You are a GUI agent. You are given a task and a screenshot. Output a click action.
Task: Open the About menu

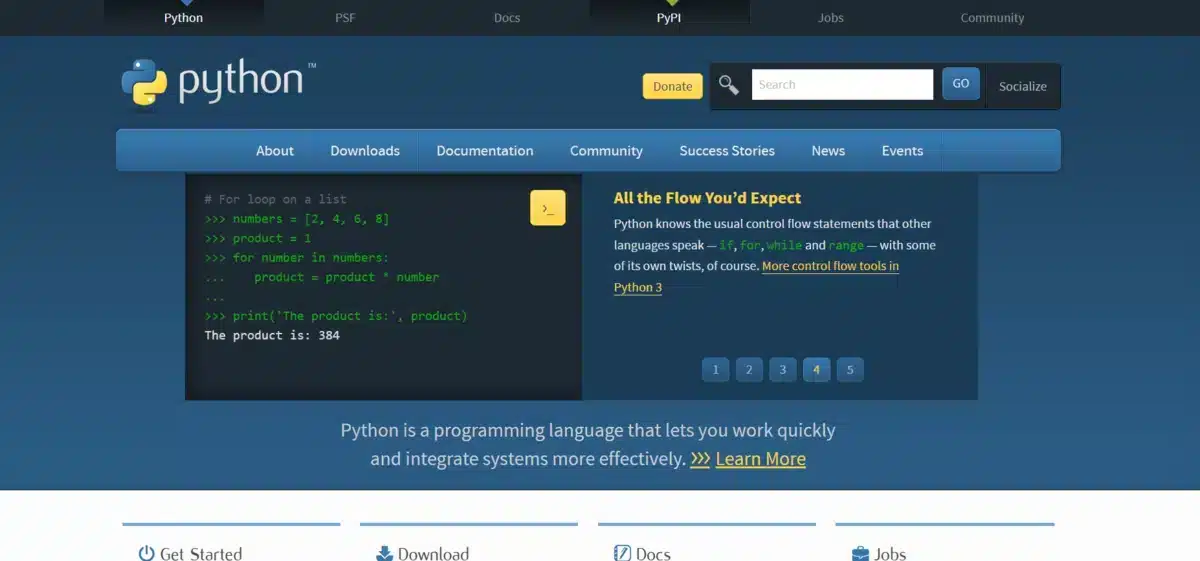coord(275,151)
